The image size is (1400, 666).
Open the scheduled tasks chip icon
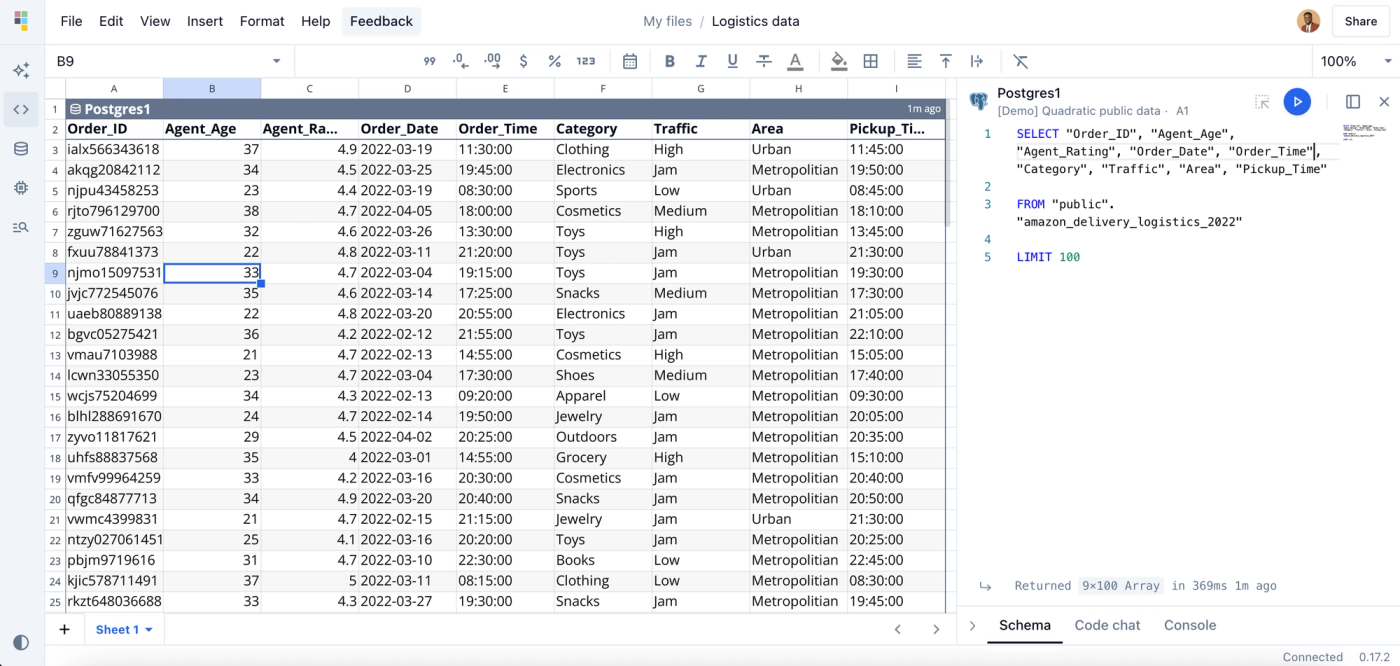pyautogui.click(x=21, y=188)
